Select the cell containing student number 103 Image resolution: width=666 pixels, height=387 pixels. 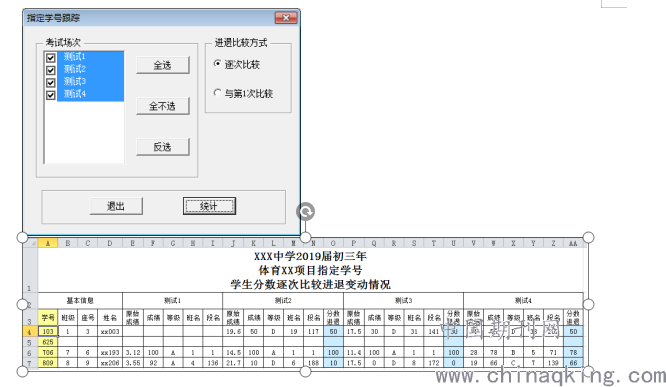click(48, 331)
